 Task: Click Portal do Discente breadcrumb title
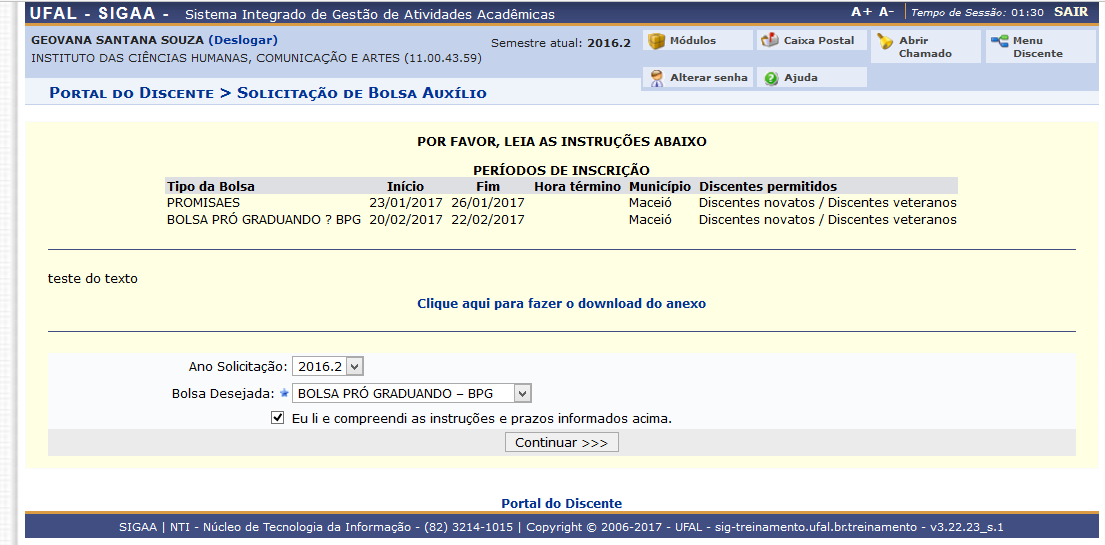pos(131,93)
